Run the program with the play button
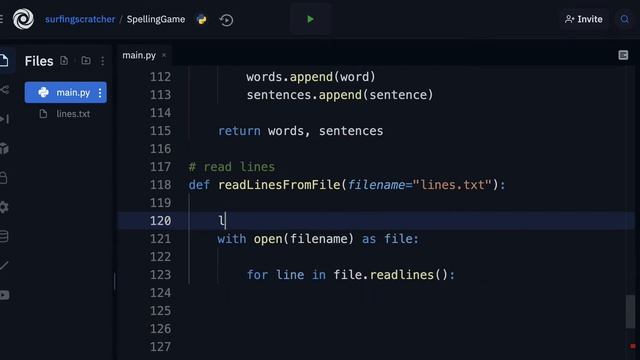 pyautogui.click(x=310, y=19)
